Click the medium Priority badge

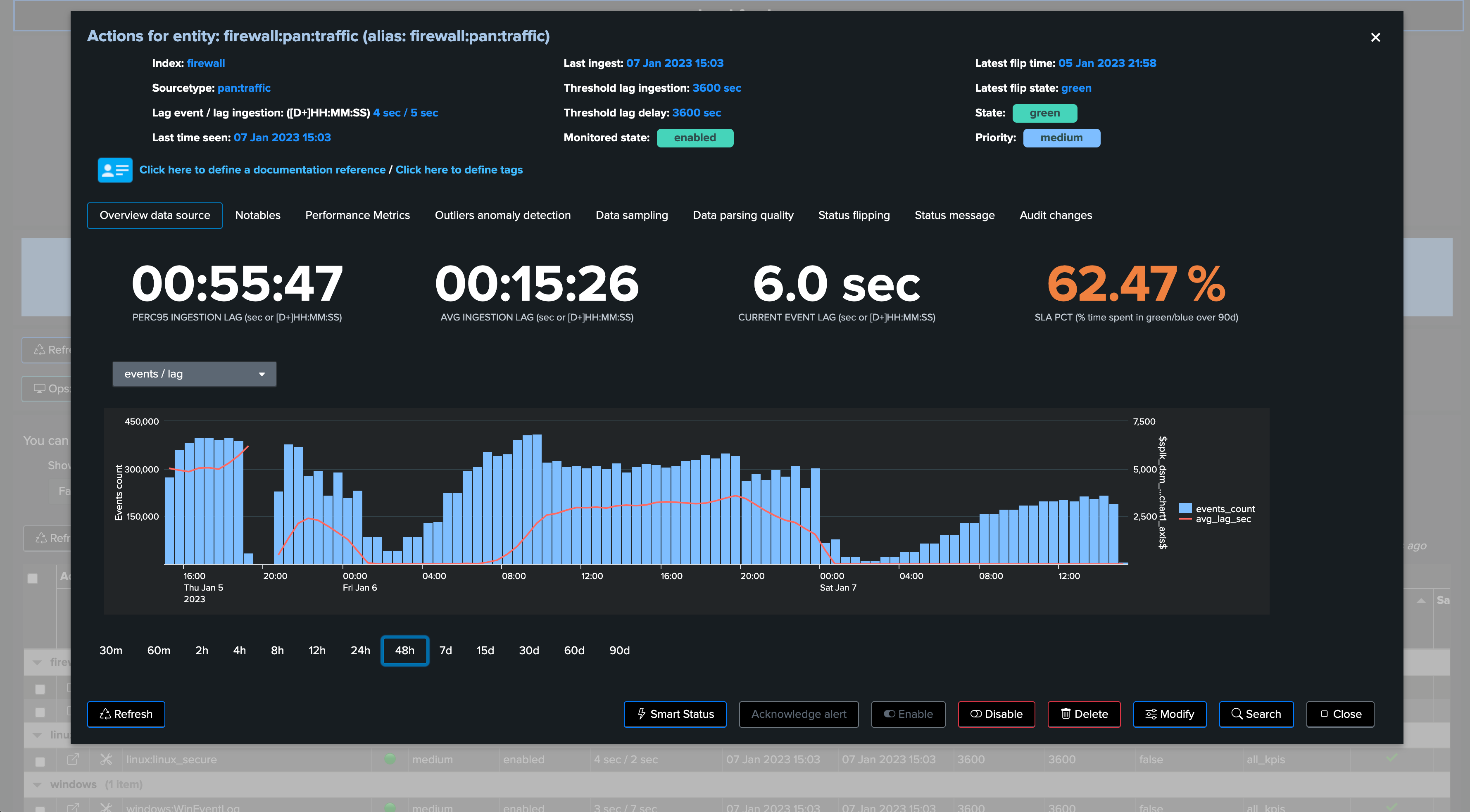coord(1061,138)
